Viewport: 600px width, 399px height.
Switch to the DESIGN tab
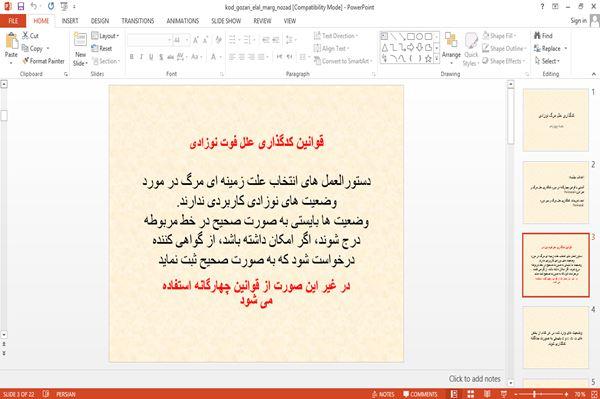(100, 21)
